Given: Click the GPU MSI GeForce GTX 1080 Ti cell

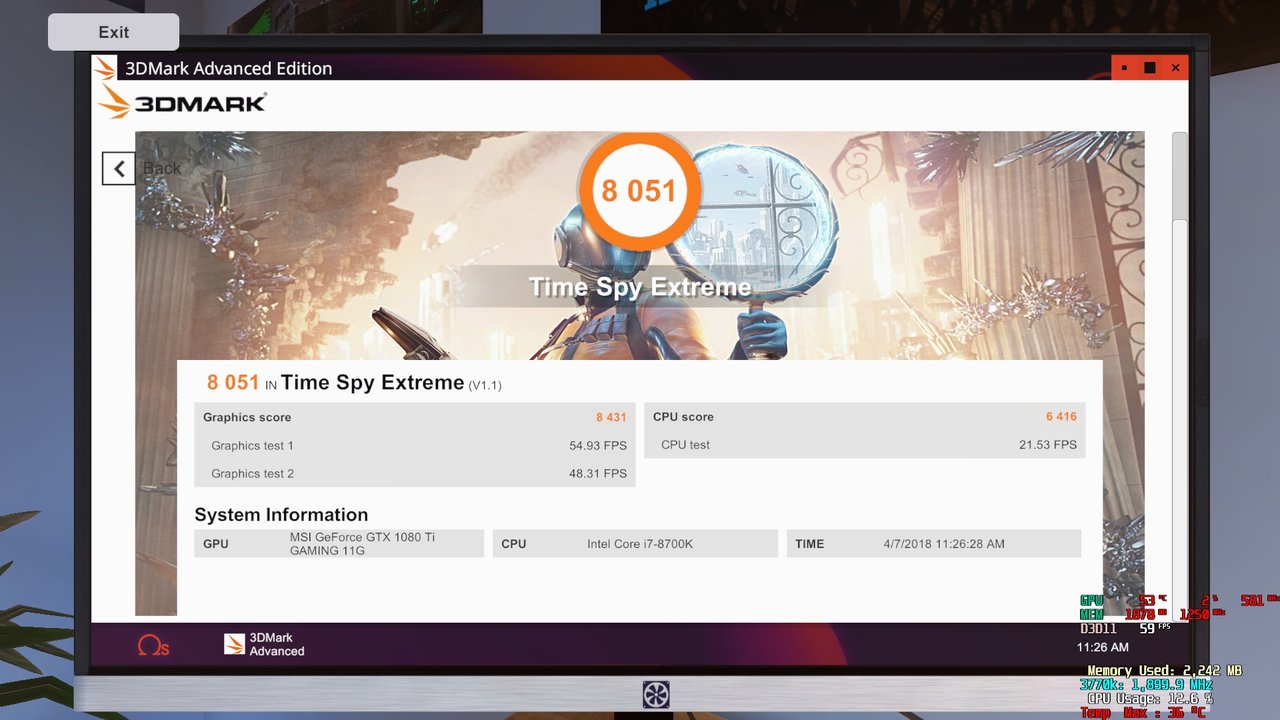Looking at the screenshot, I should click(339, 544).
